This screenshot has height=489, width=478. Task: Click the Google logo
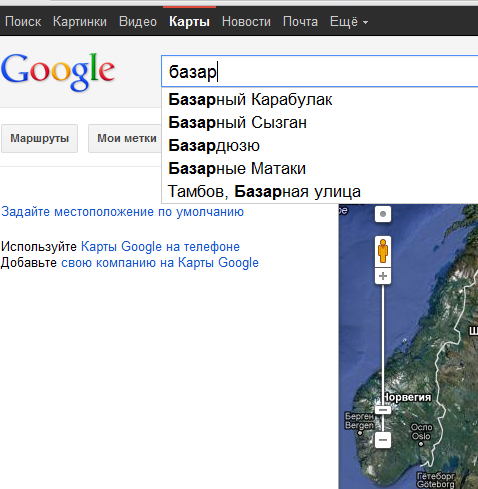coord(58,72)
